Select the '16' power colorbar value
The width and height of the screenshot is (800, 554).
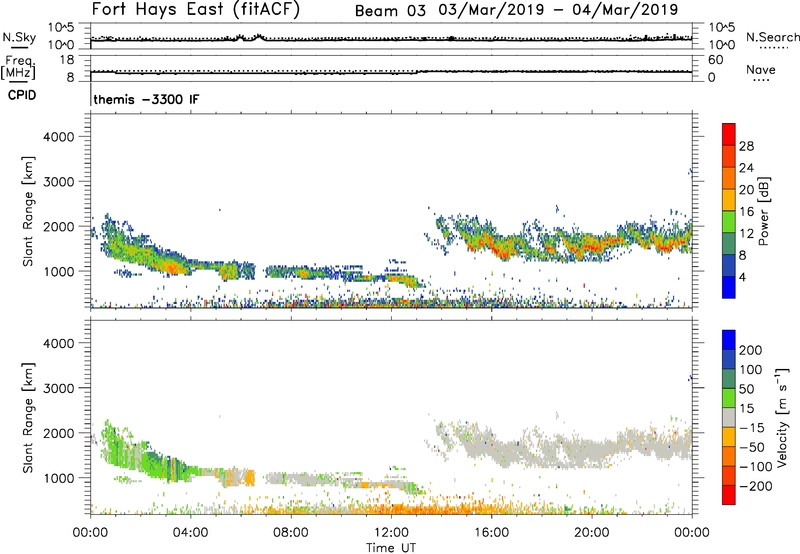coord(746,212)
